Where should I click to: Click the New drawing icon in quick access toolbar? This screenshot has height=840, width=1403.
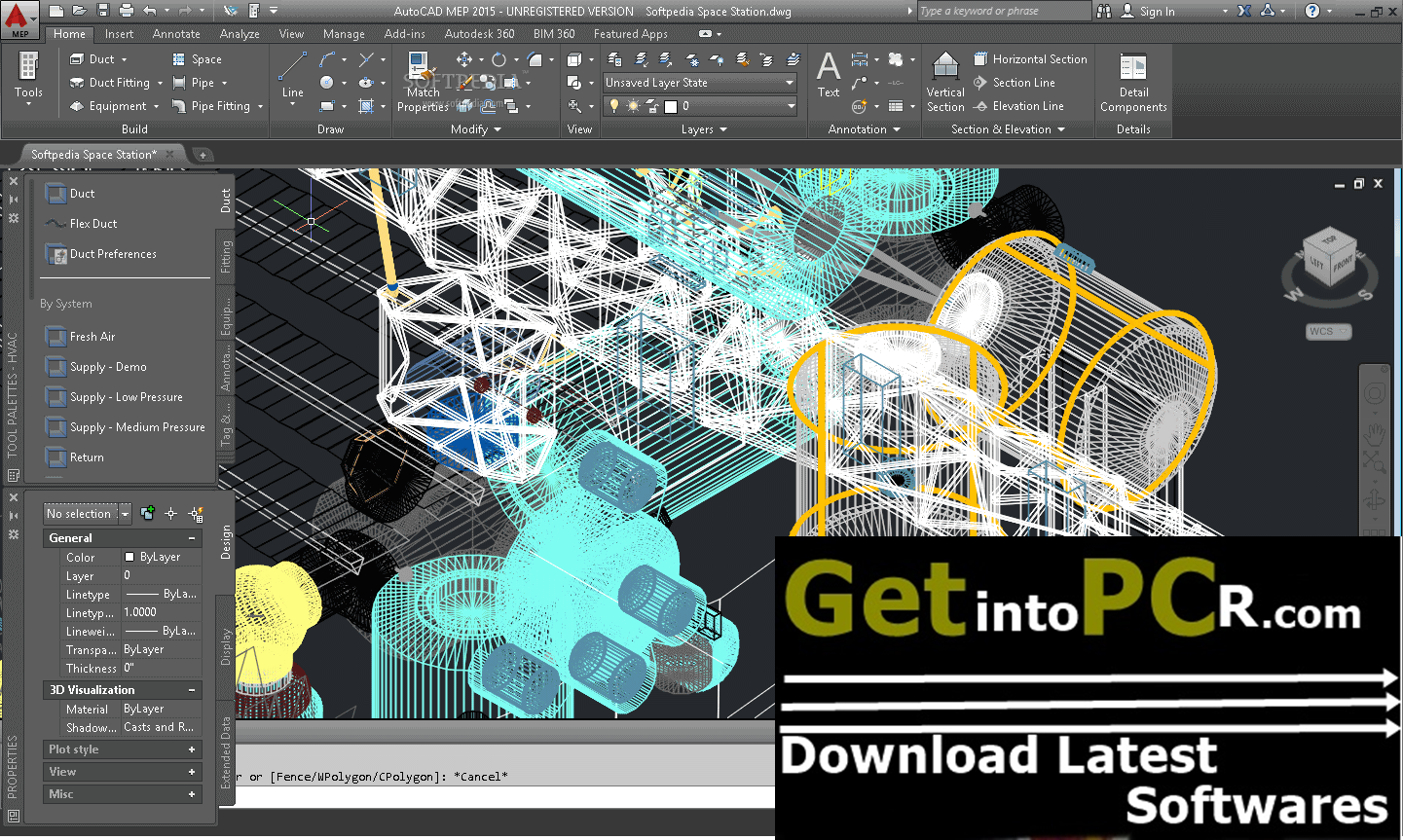(55, 11)
